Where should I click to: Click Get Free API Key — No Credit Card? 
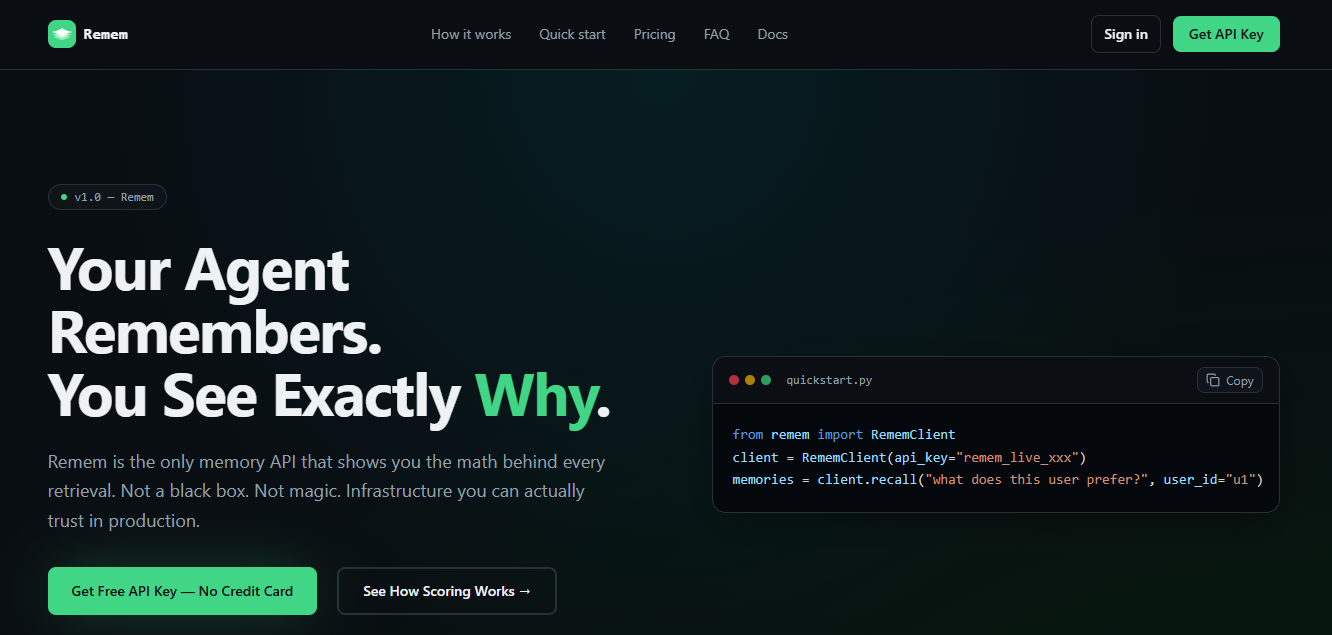(182, 591)
